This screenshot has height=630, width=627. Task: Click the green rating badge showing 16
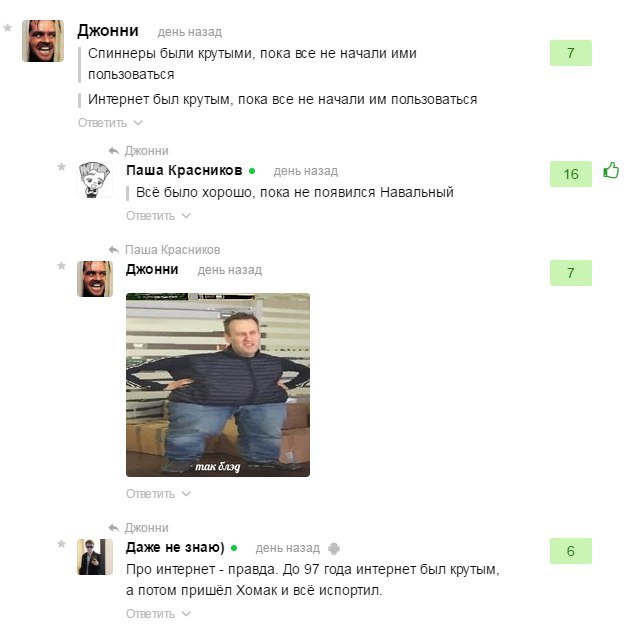coord(571,174)
